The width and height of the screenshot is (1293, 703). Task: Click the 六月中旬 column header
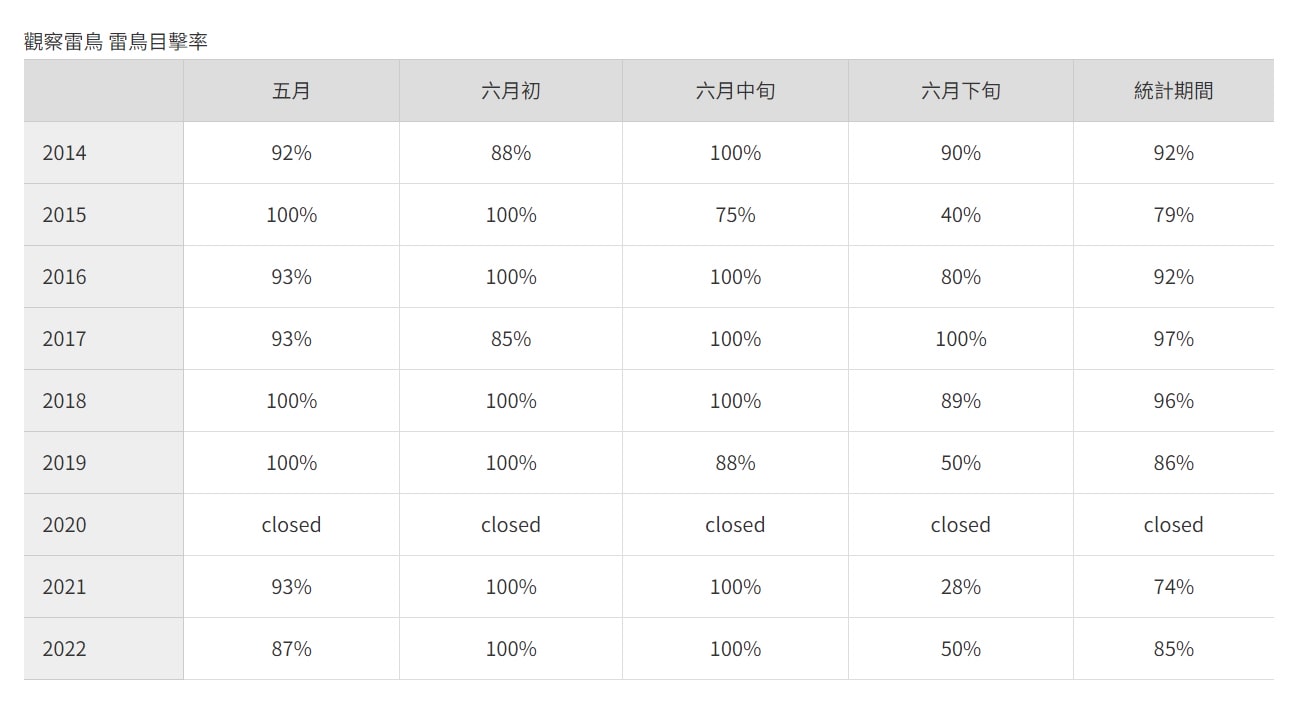pyautogui.click(x=735, y=91)
